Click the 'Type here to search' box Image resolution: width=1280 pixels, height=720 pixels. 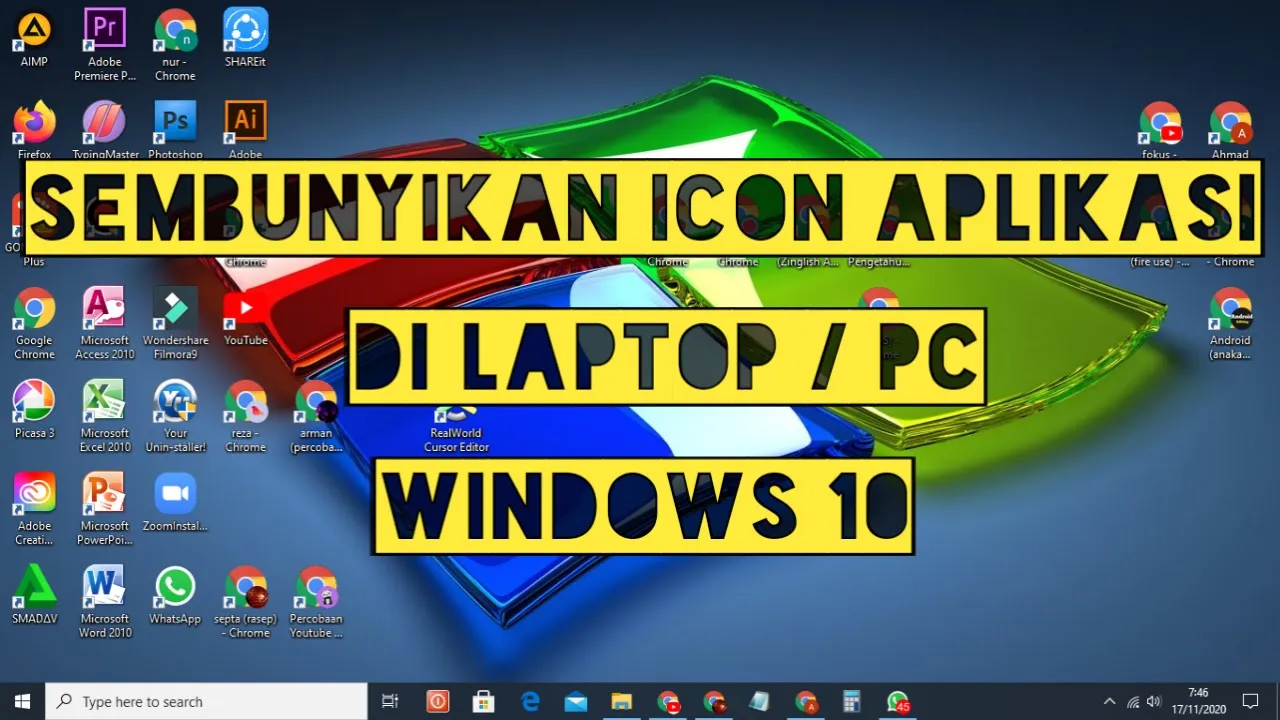[207, 702]
